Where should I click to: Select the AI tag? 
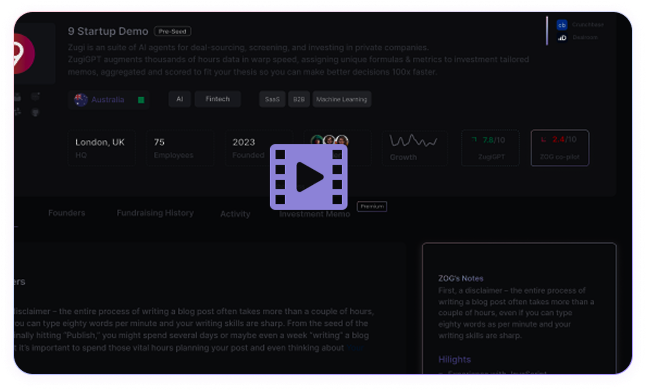click(x=180, y=99)
